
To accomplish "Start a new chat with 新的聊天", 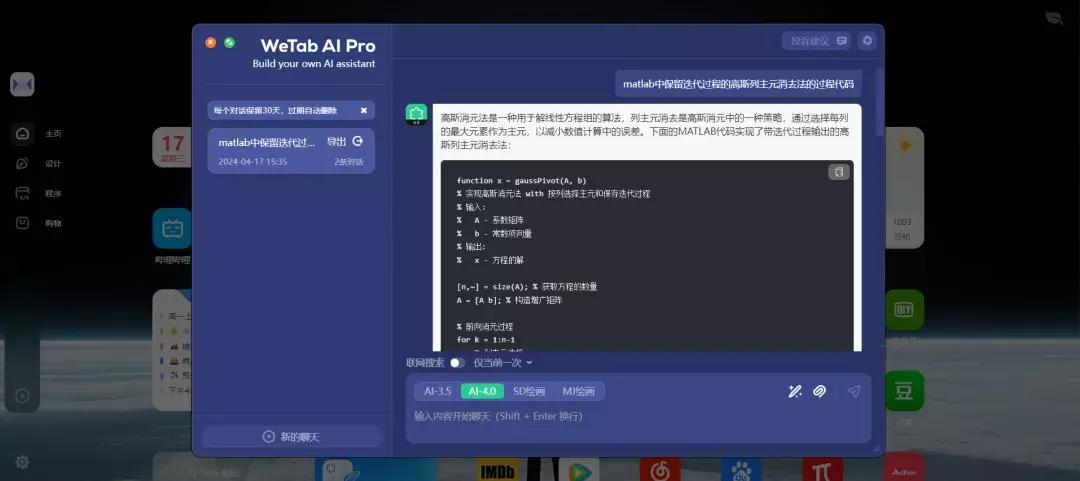I will click(x=291, y=436).
